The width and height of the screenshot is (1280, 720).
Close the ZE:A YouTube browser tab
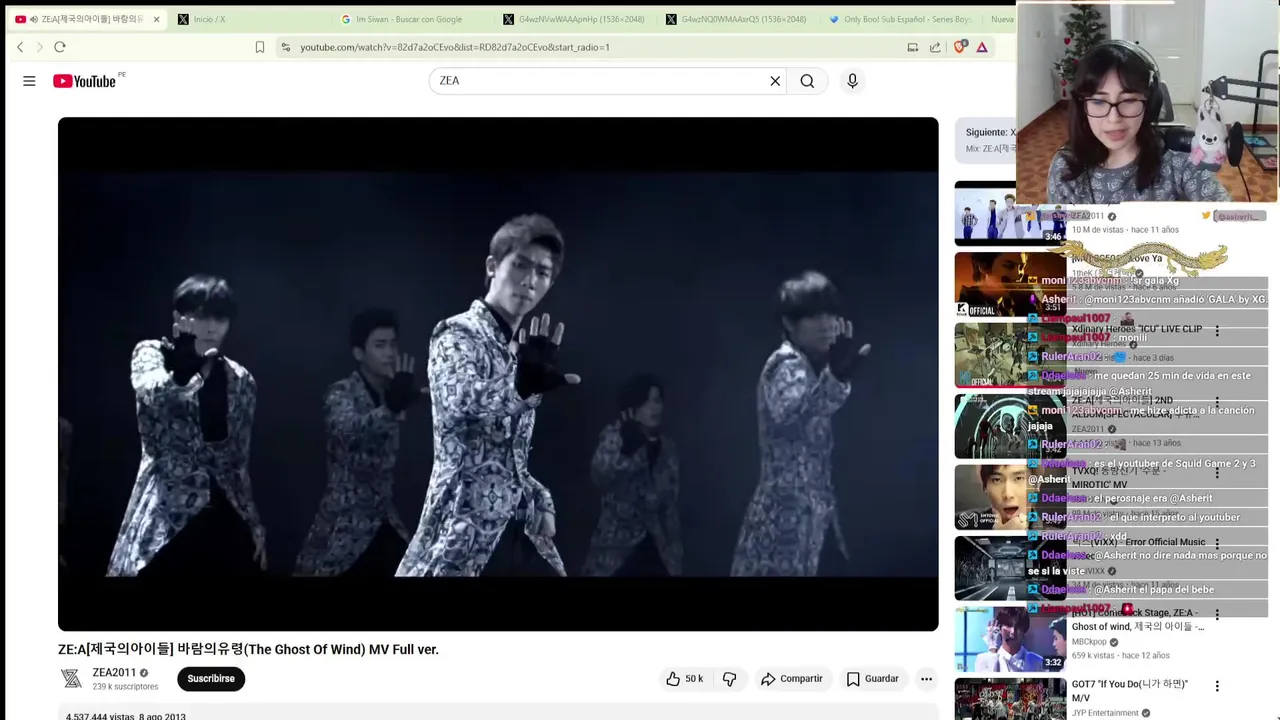point(156,19)
